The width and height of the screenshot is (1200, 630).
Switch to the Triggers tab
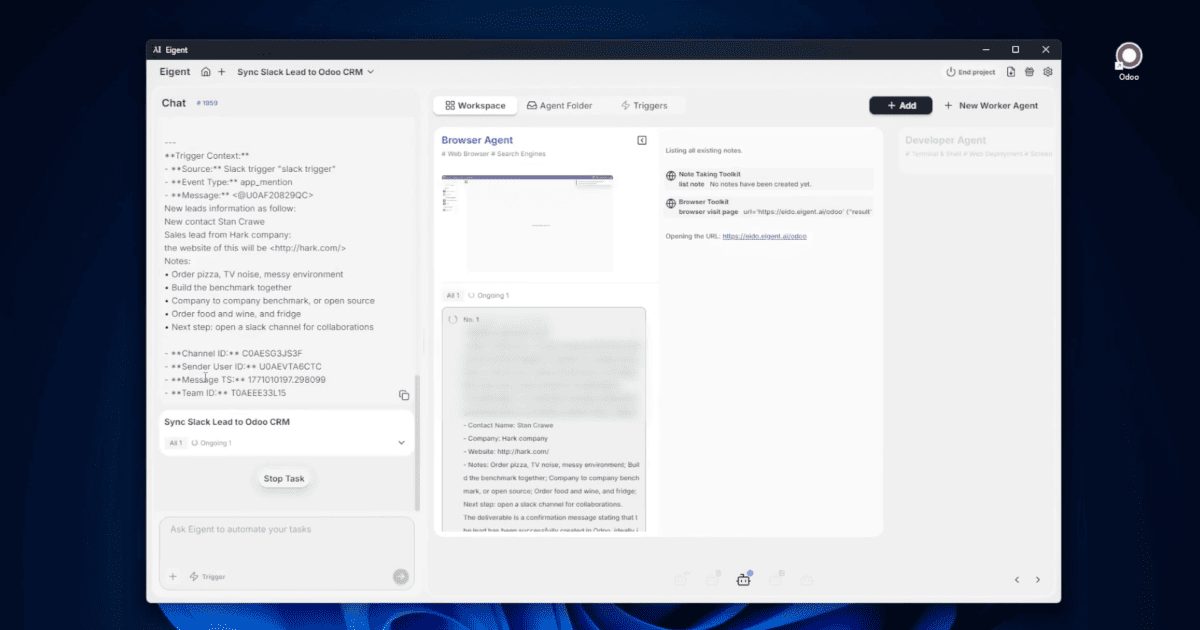644,105
